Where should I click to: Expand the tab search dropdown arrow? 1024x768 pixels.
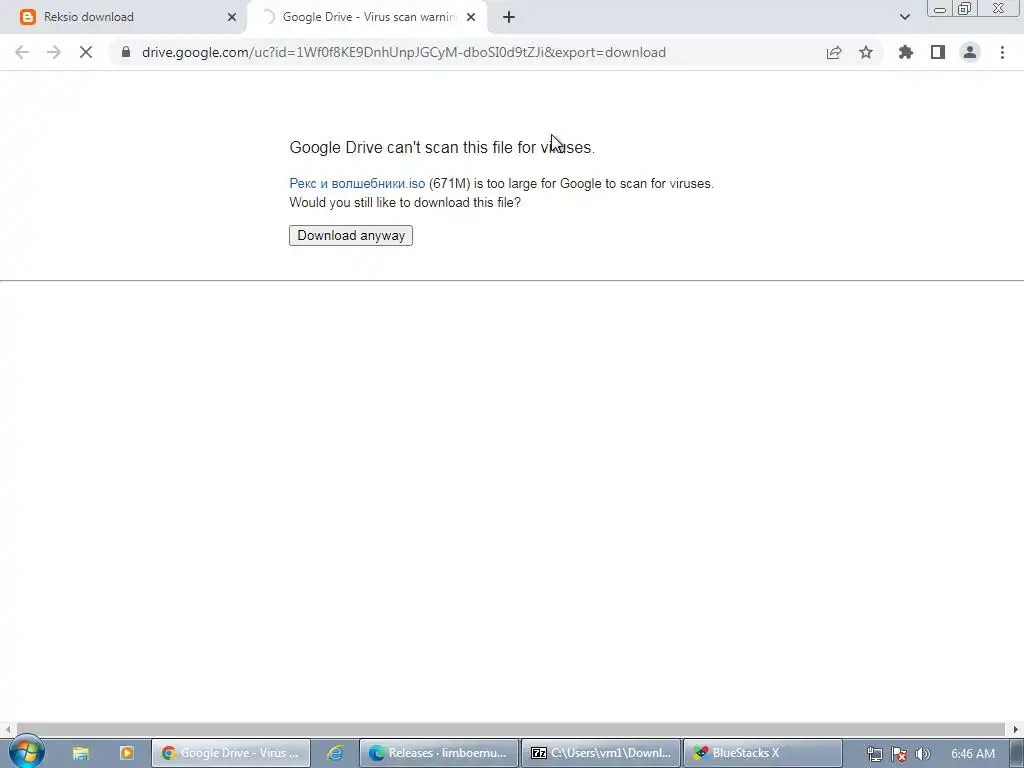pos(904,17)
